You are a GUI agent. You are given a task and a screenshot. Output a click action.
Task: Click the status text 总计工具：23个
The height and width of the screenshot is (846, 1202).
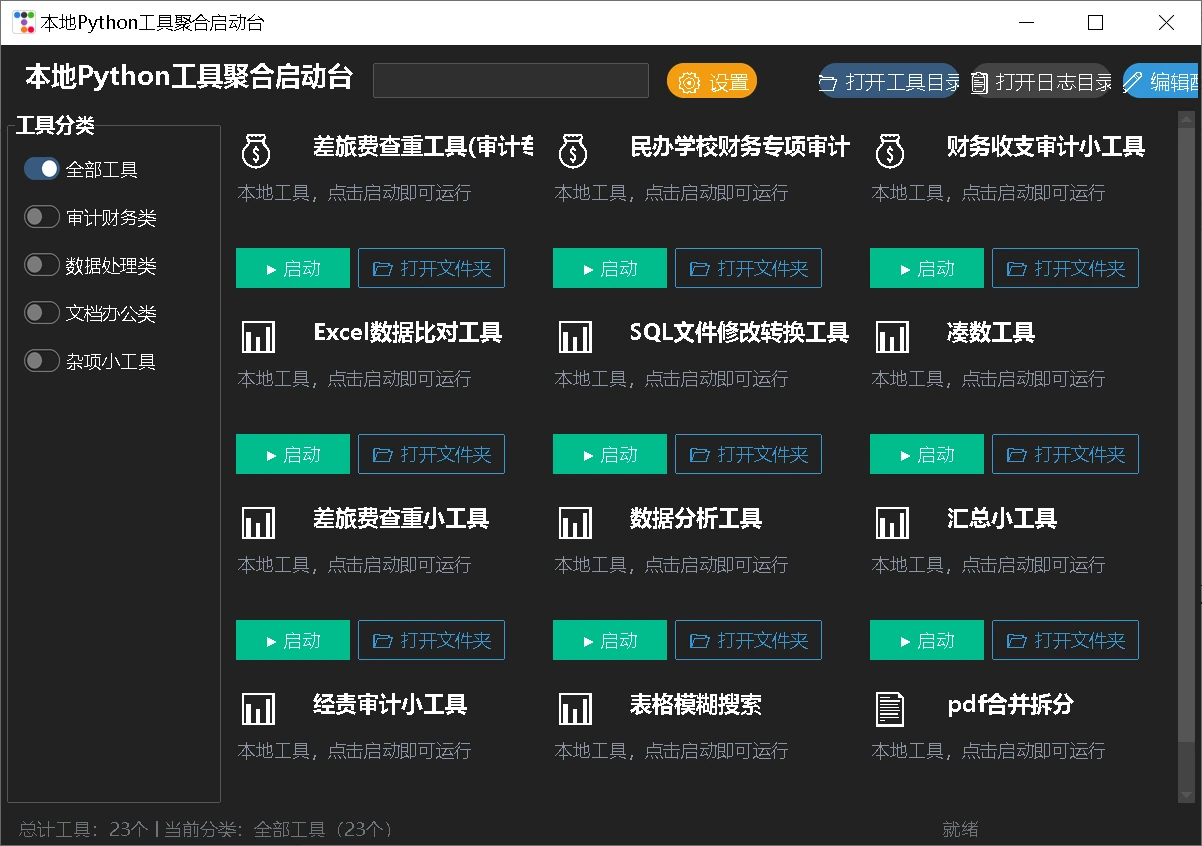click(84, 829)
